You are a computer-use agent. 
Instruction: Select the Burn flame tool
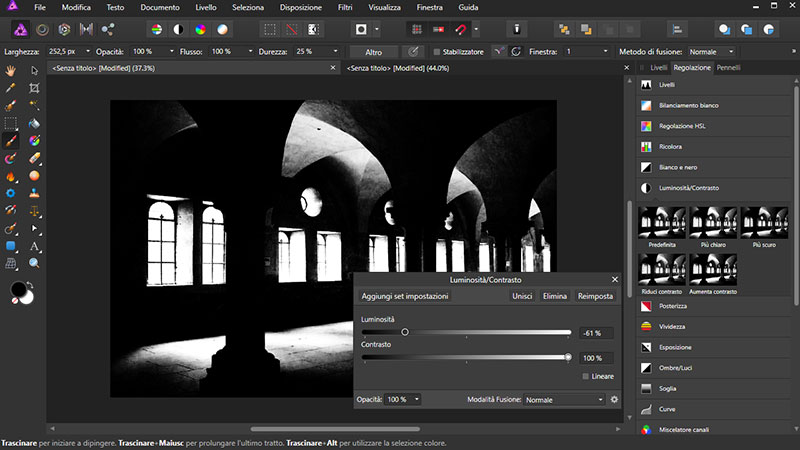(11, 176)
